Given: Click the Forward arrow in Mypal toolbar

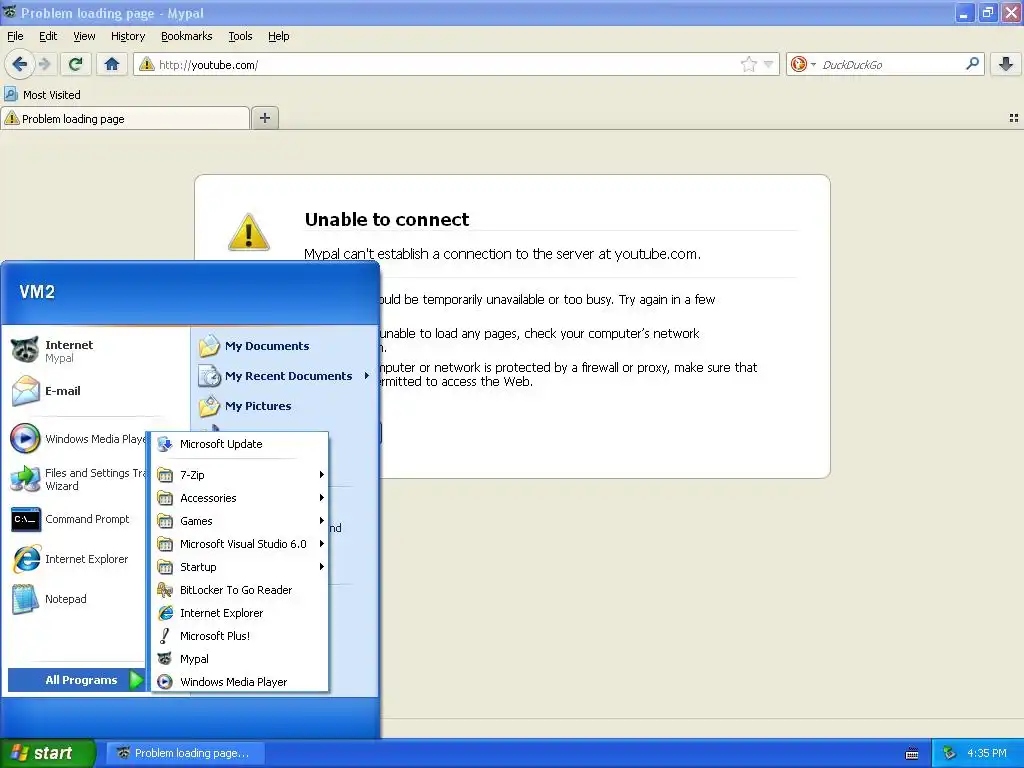Looking at the screenshot, I should pyautogui.click(x=44, y=64).
